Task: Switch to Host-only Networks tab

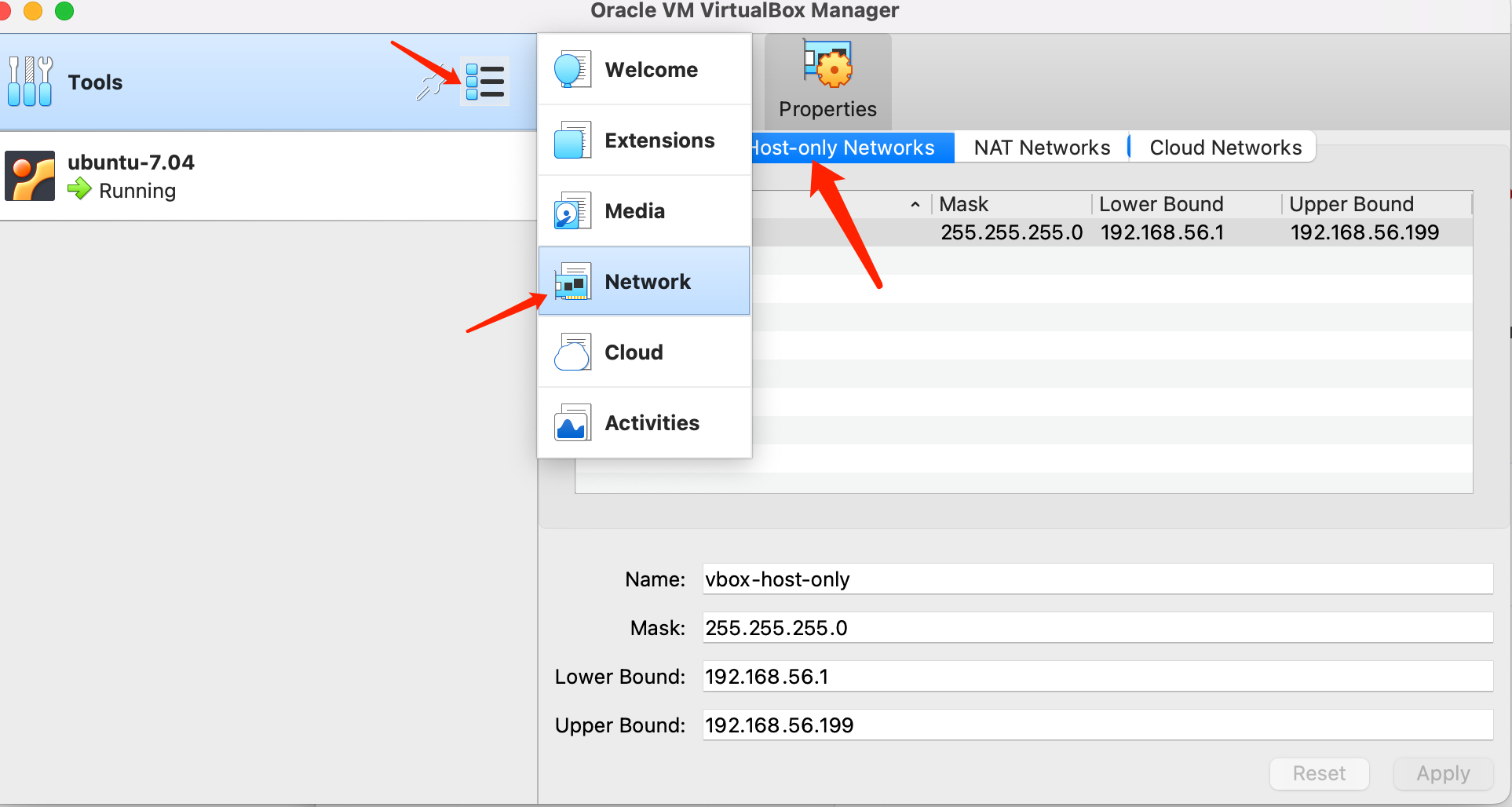Action: click(853, 148)
